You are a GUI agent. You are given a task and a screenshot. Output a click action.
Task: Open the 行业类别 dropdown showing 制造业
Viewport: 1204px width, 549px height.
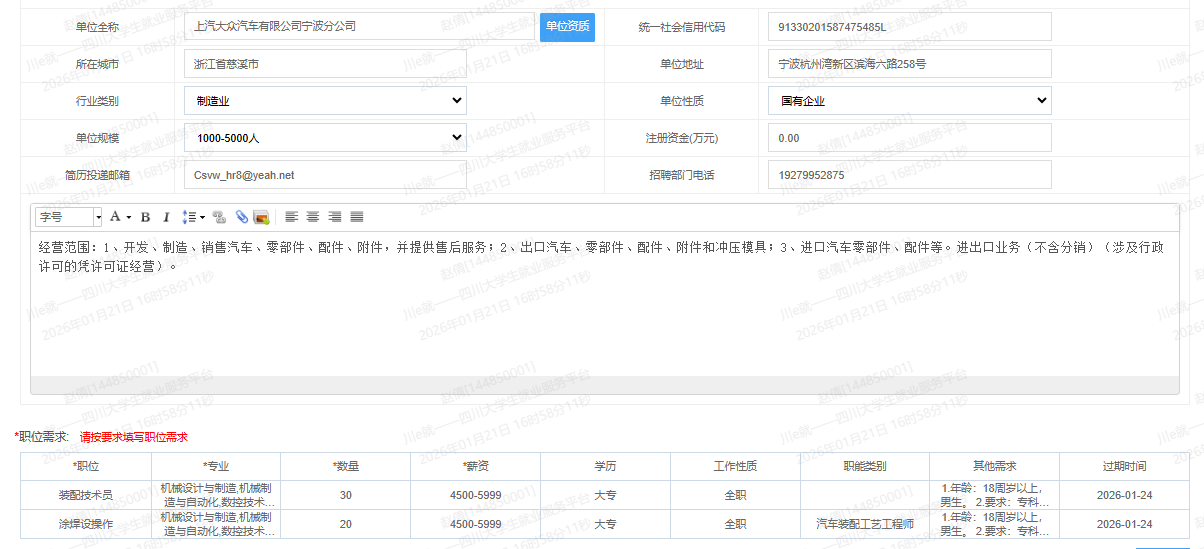[x=325, y=100]
